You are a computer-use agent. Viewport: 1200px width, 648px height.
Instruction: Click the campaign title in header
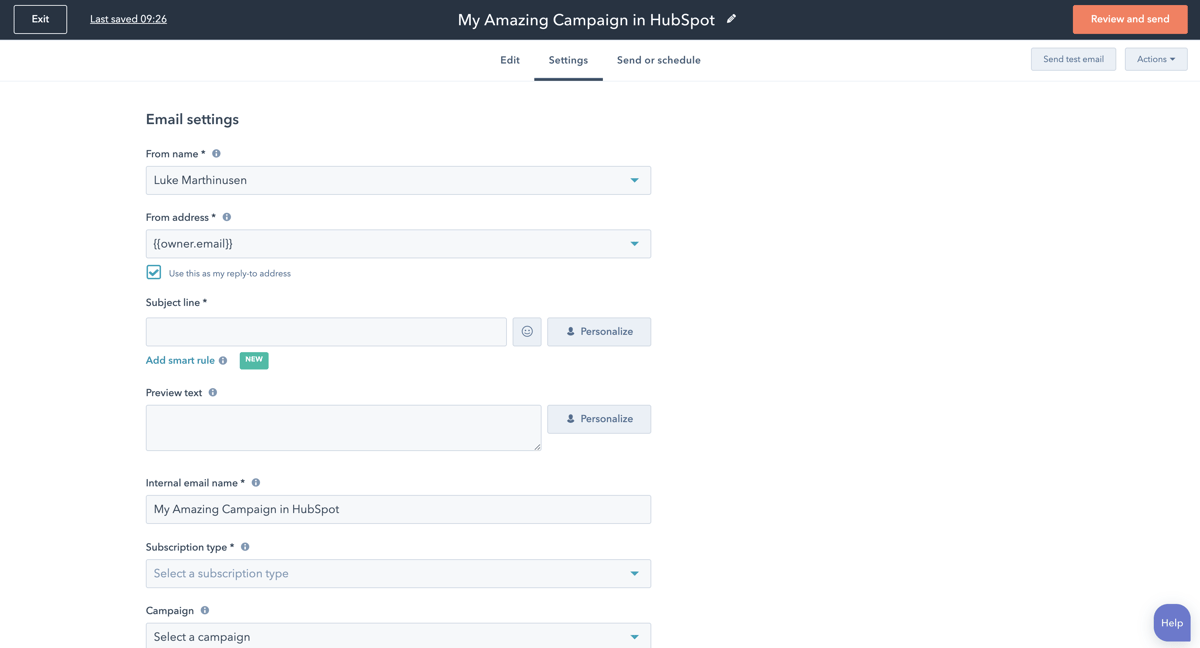coord(586,20)
